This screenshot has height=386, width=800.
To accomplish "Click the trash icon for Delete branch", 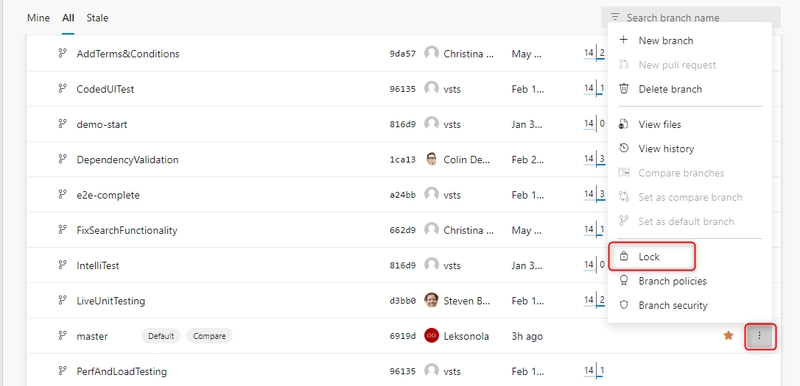I will click(x=623, y=89).
